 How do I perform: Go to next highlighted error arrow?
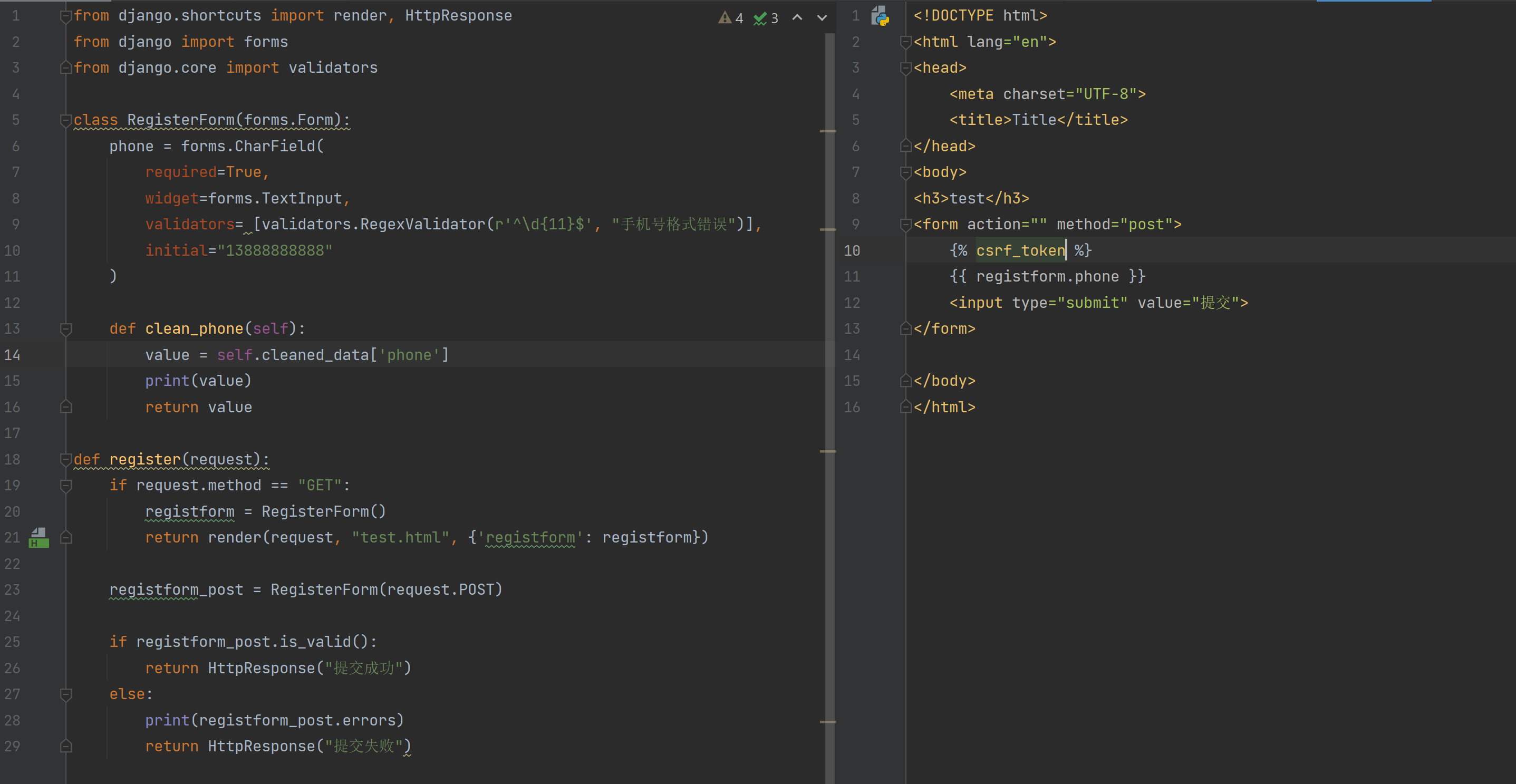click(822, 17)
